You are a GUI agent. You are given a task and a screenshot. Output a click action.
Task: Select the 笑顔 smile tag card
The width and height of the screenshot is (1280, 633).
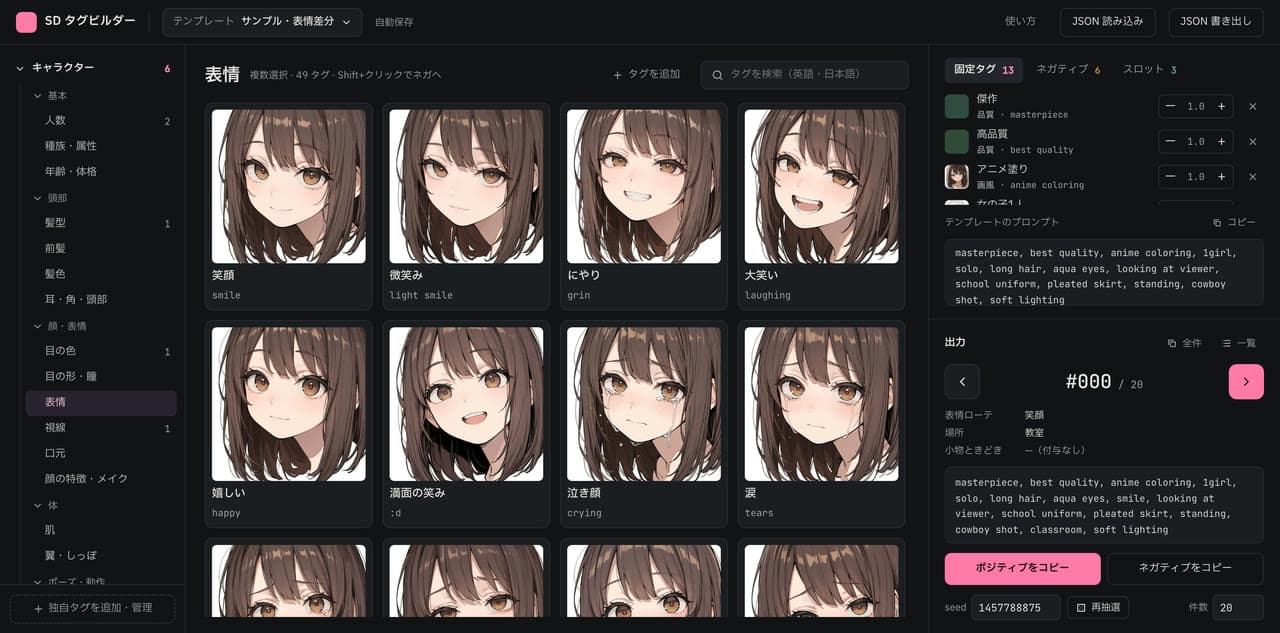click(289, 206)
